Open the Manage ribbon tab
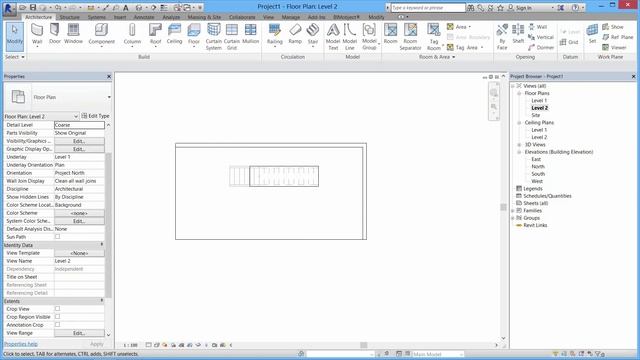The width and height of the screenshot is (640, 360). click(x=291, y=17)
